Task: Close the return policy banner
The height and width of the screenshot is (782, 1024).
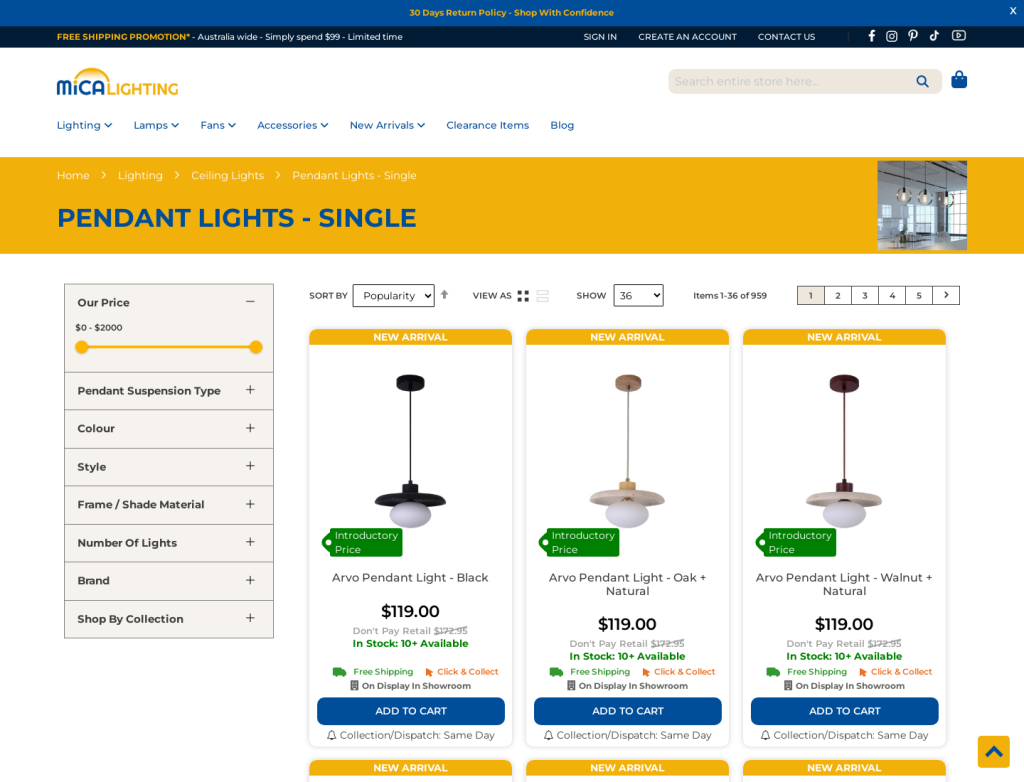Action: [x=1013, y=11]
